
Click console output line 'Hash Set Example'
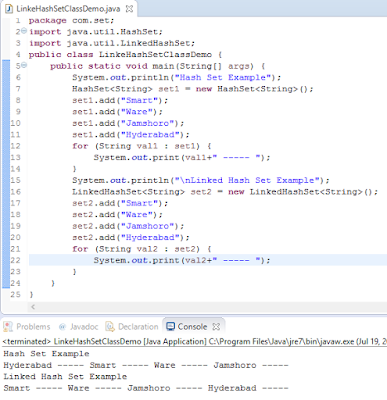click(46, 354)
